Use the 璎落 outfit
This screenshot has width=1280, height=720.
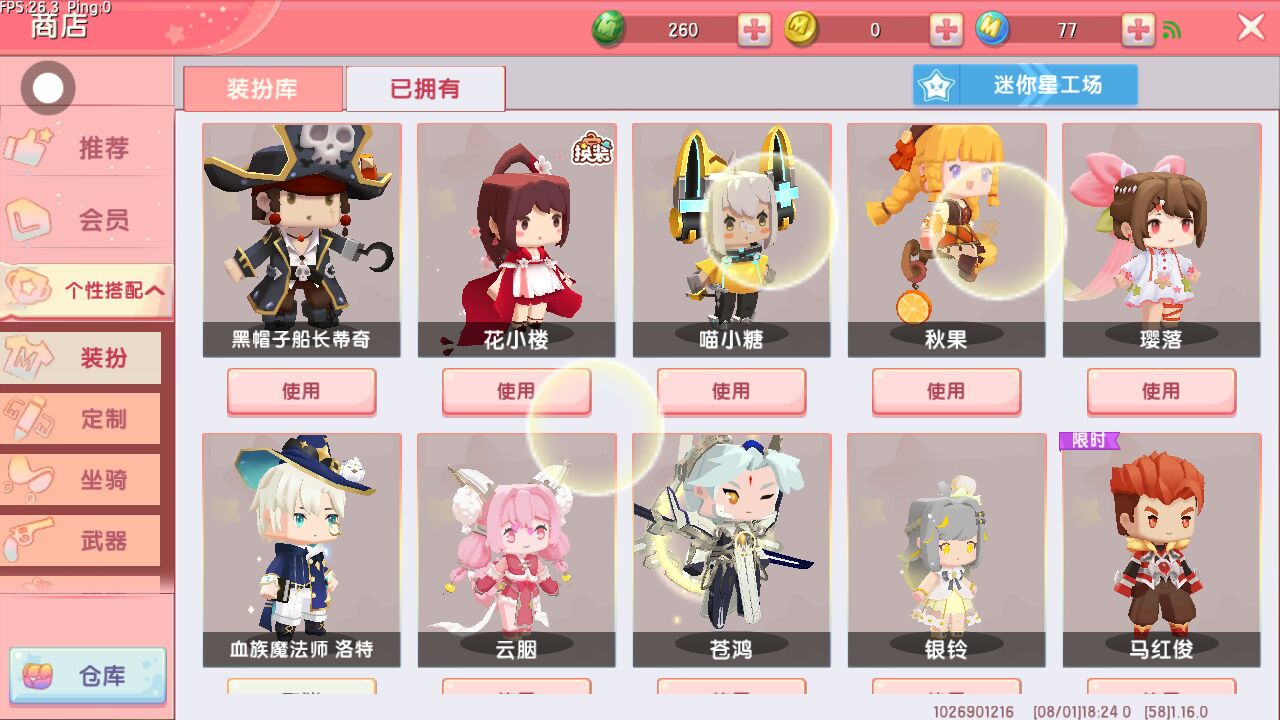pyautogui.click(x=1161, y=391)
